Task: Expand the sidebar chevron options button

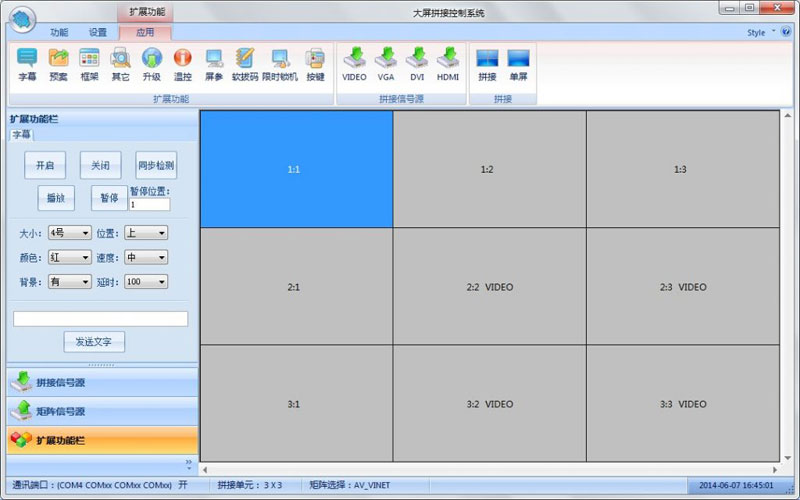Action: 189,464
